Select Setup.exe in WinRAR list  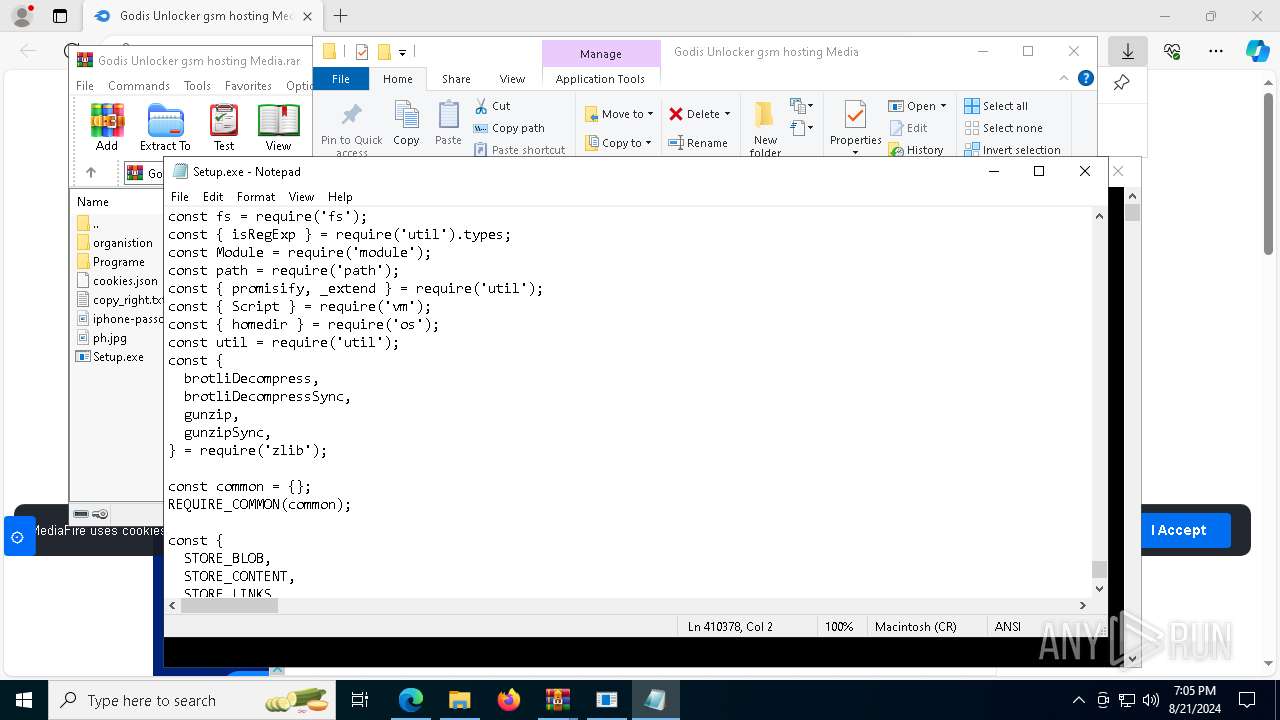click(x=118, y=357)
